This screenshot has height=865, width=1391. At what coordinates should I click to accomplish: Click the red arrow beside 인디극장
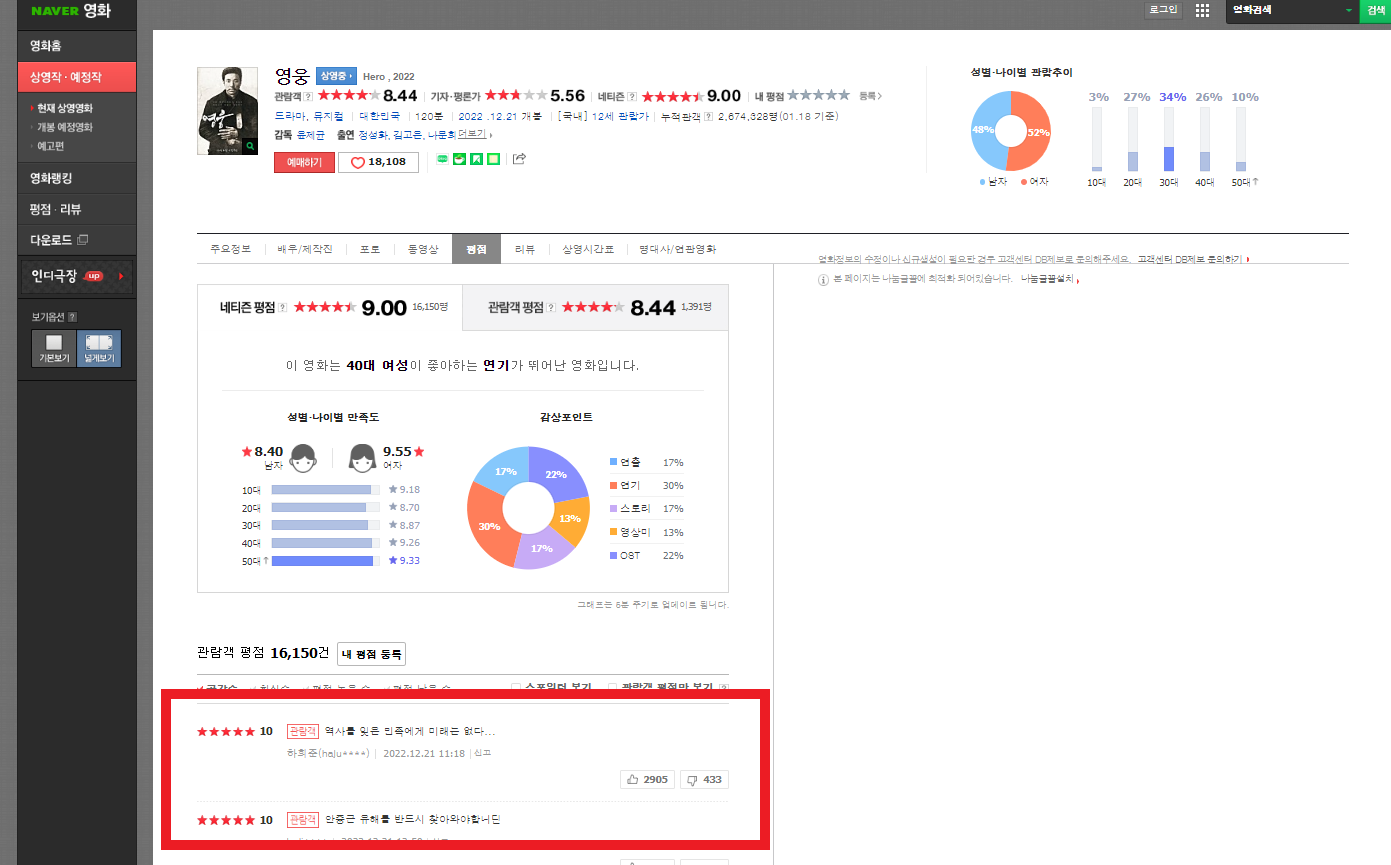pos(121,276)
